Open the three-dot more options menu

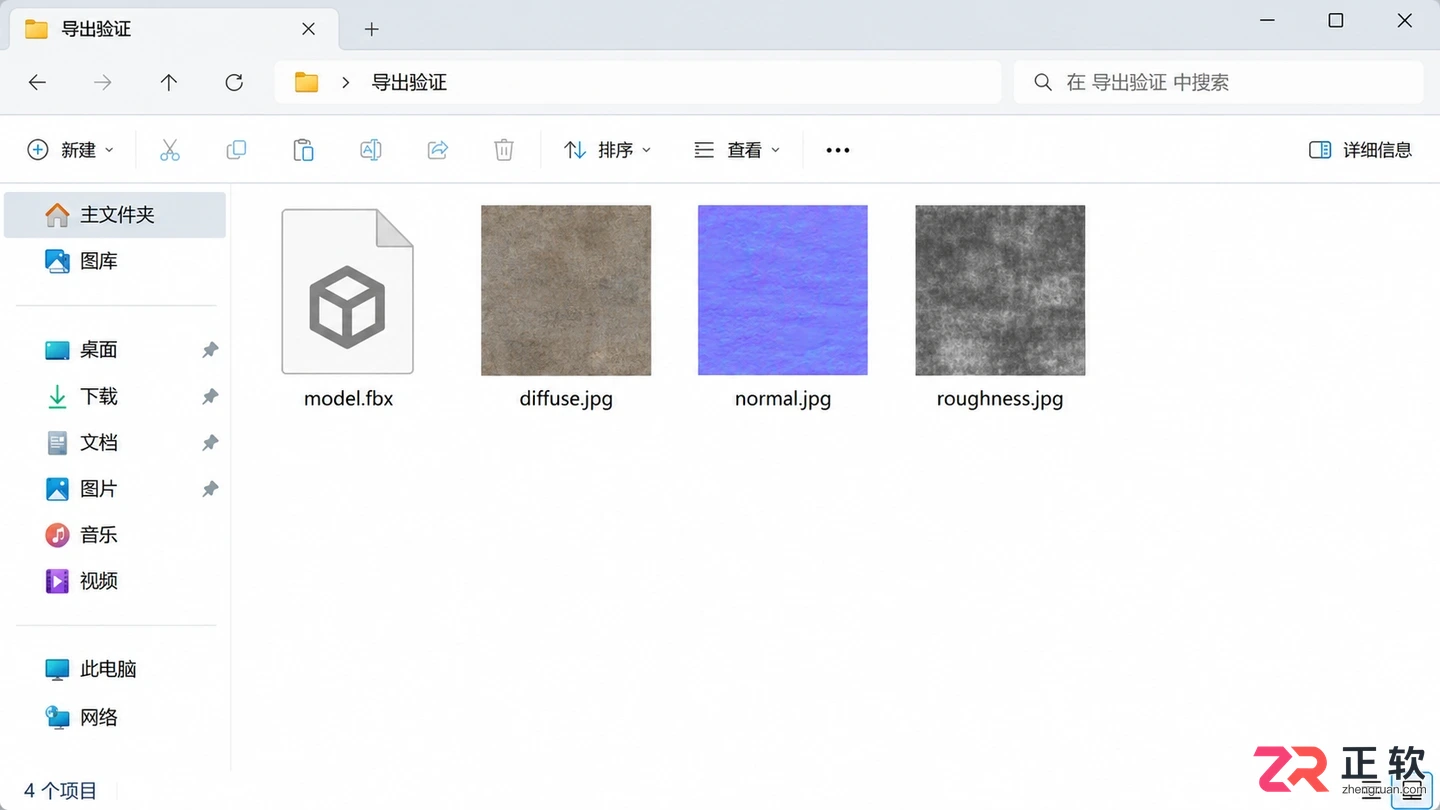point(838,150)
